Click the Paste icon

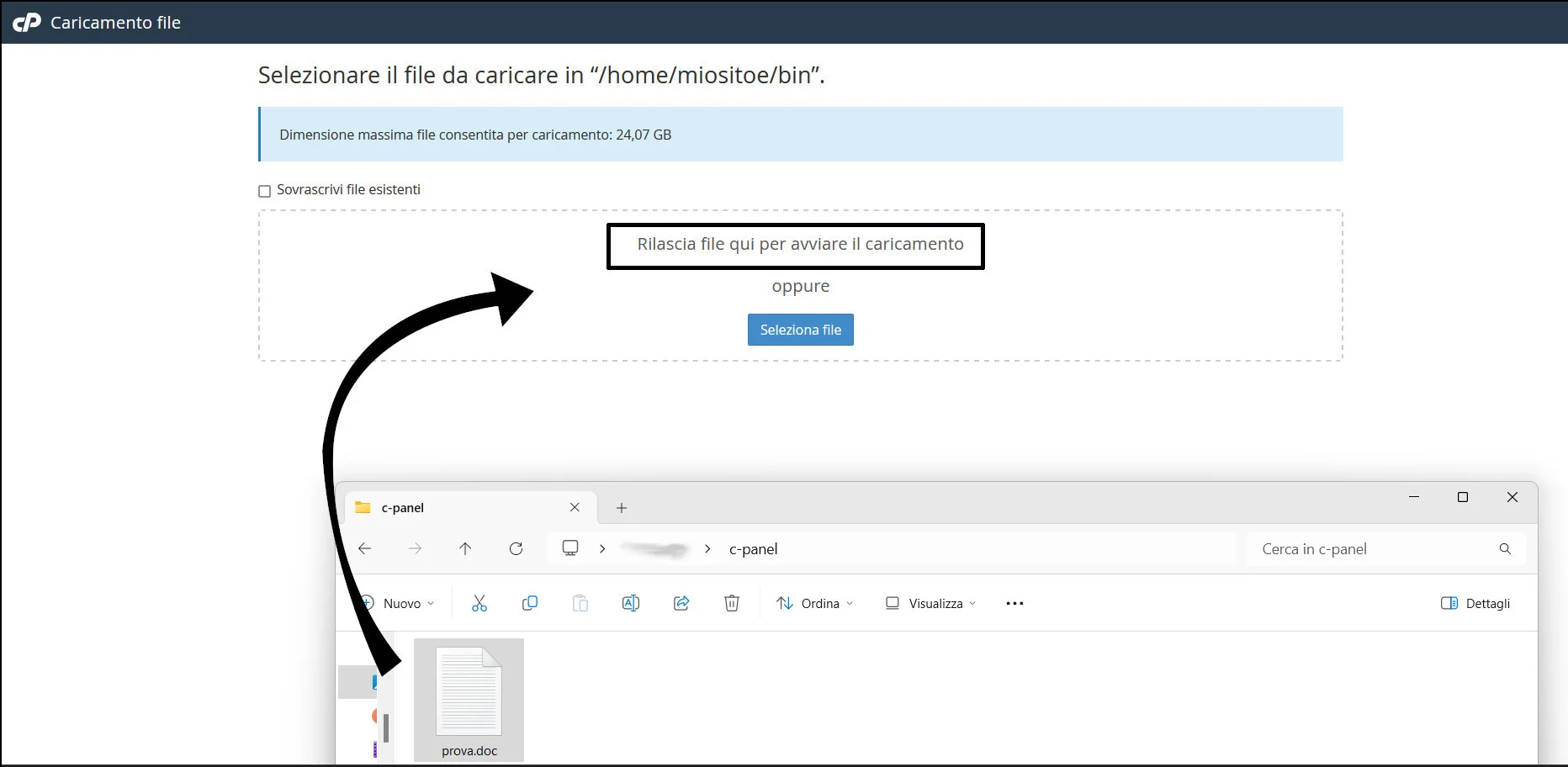click(x=580, y=603)
